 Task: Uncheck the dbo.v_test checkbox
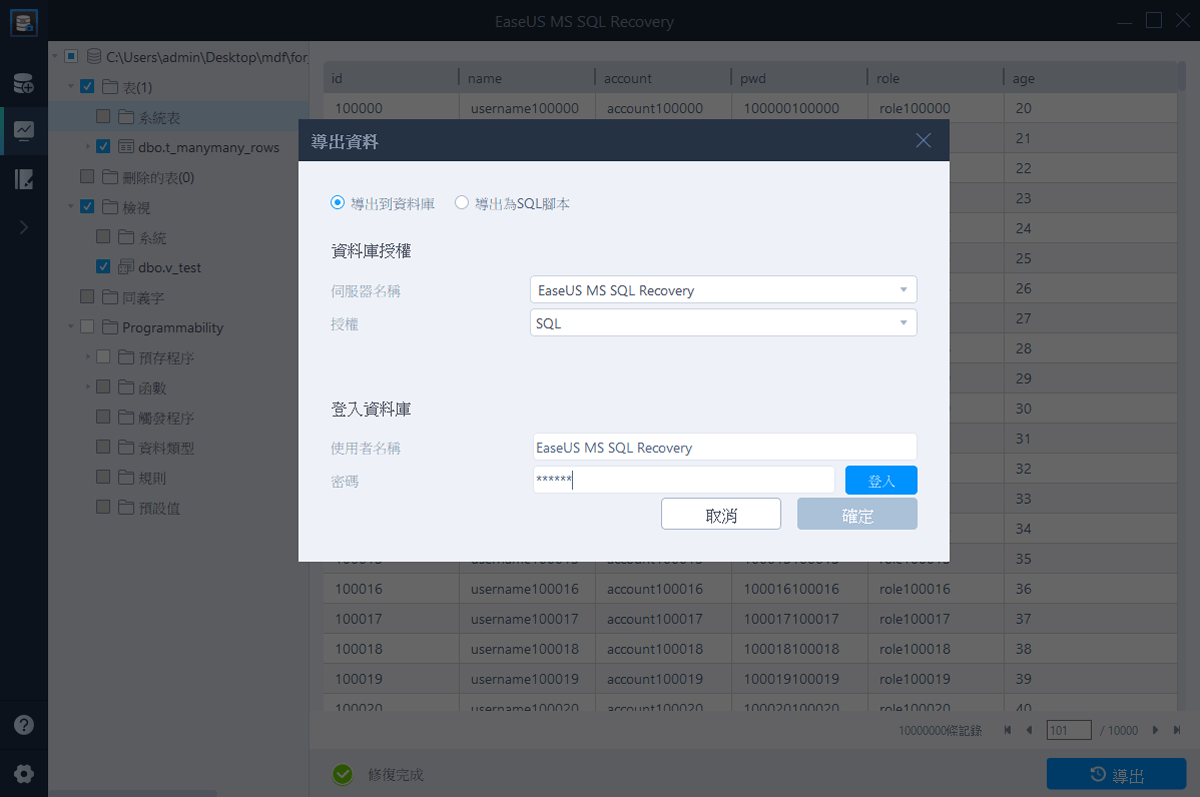103,267
